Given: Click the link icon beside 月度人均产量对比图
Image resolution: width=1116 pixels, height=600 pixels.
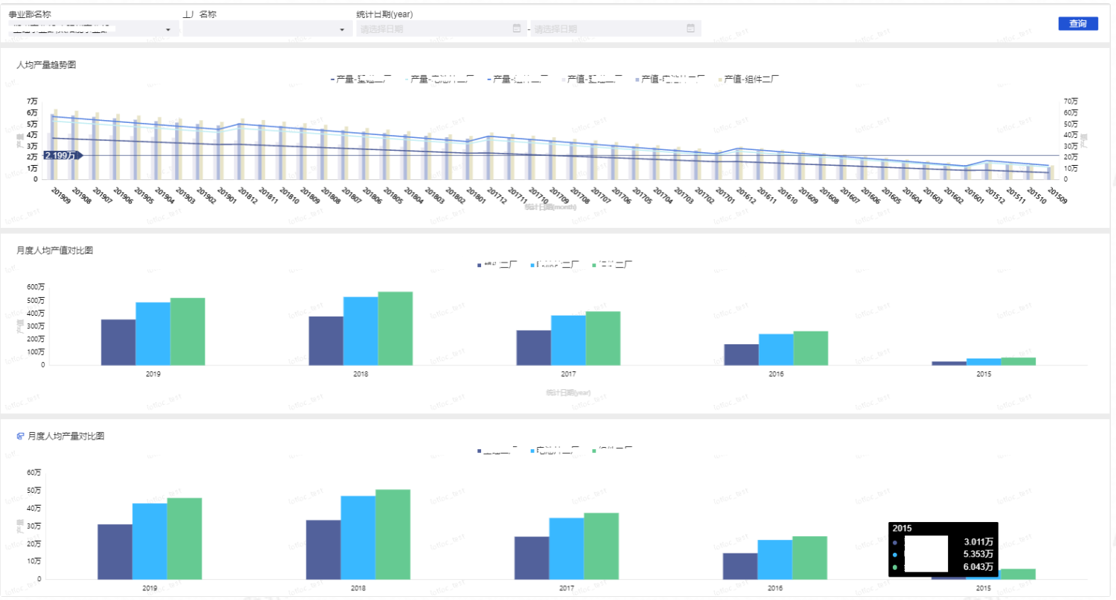Looking at the screenshot, I should click(20, 436).
